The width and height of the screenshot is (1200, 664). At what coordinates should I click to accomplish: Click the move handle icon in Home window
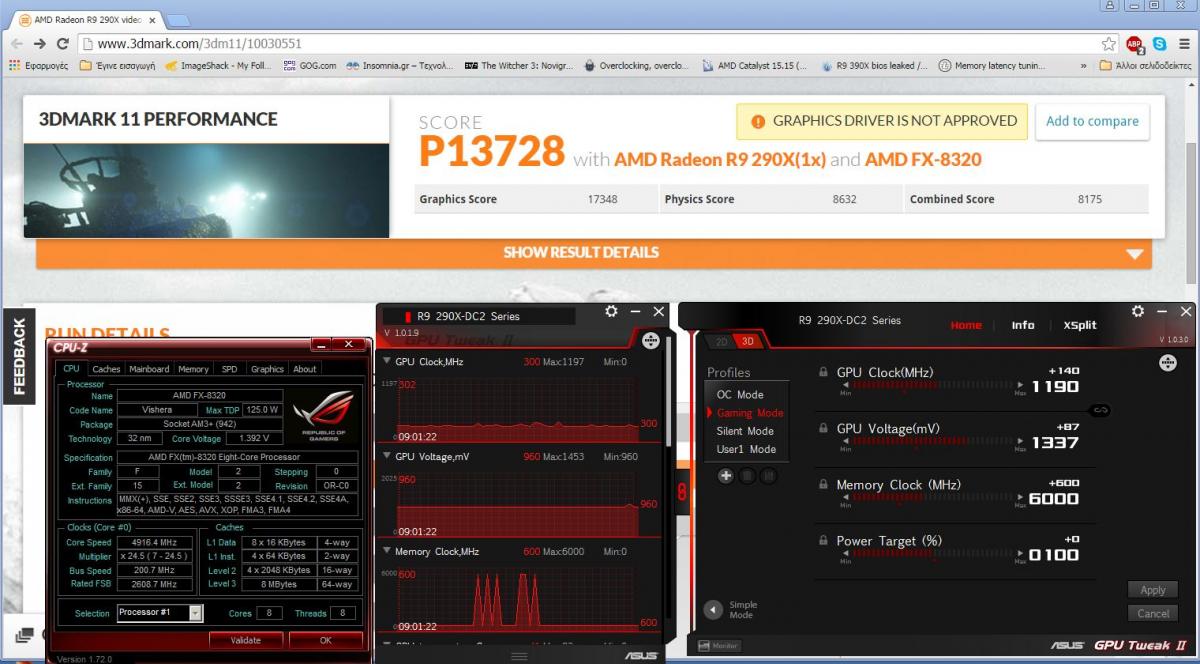point(1167,363)
